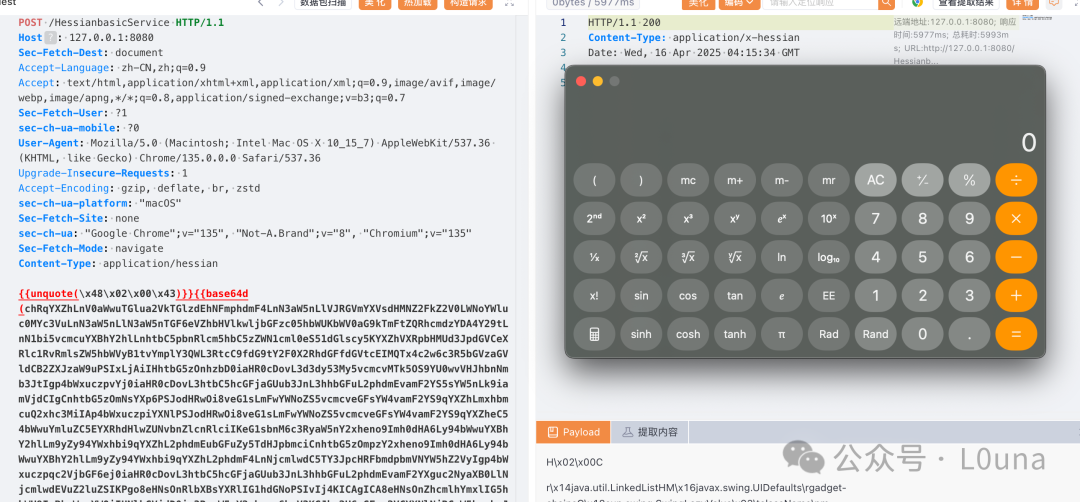
Task: Click the percent key in Calculator
Action: pos(969,180)
